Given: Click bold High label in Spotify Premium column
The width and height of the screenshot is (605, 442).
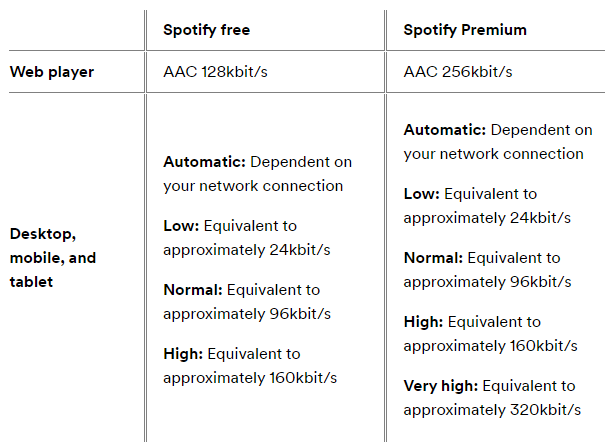Looking at the screenshot, I should [423, 321].
